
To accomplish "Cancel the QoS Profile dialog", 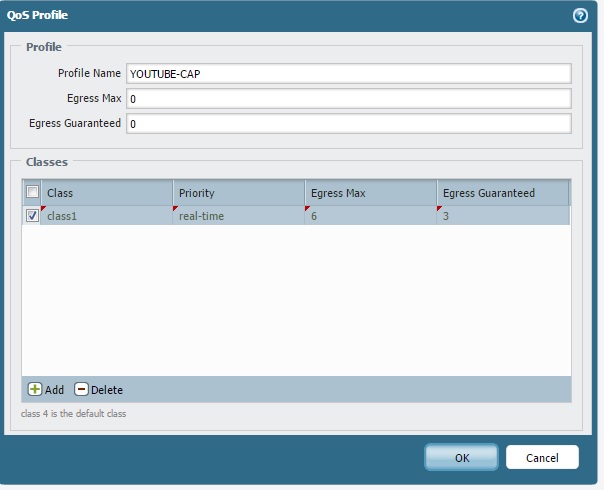I will pos(542,457).
